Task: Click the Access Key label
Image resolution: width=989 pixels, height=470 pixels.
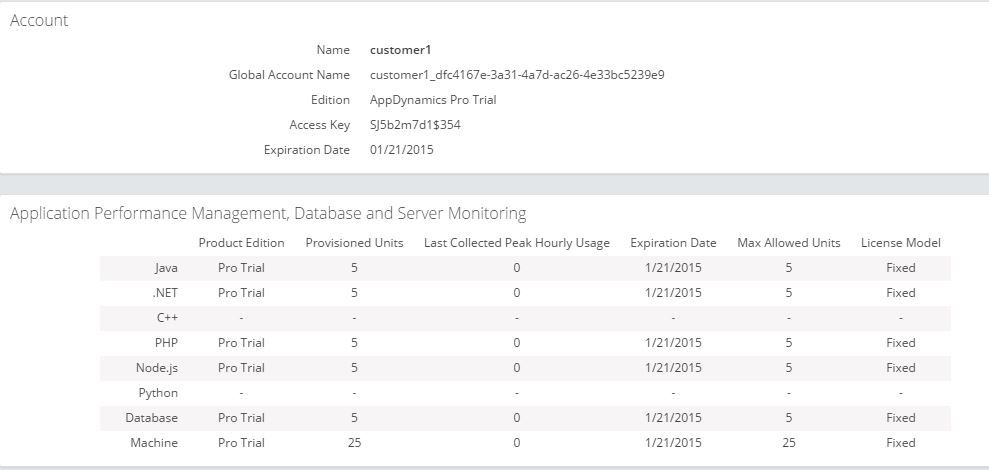Action: [x=320, y=125]
